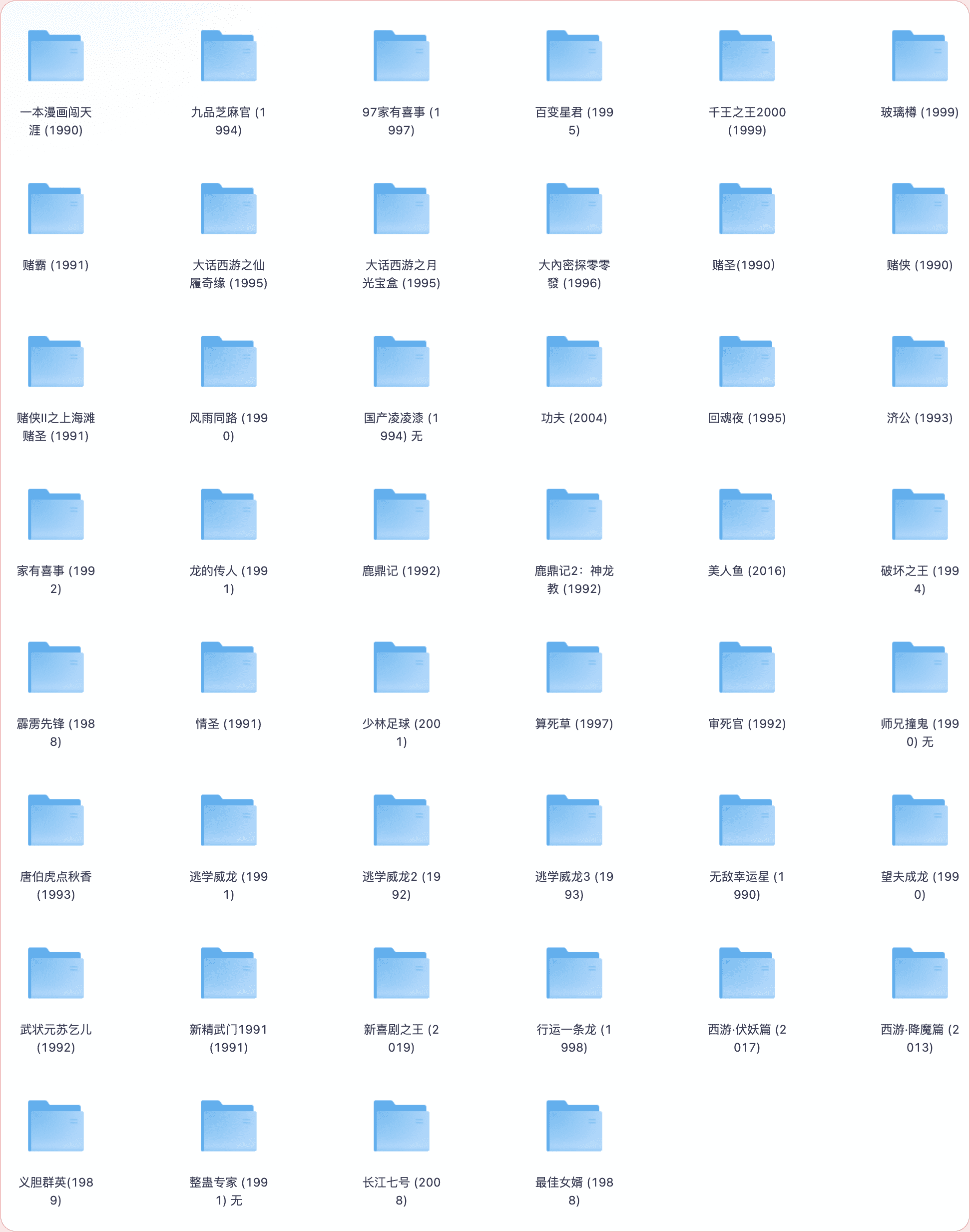Open the 大话西游之仙履奇缘 (1995) folder
This screenshot has height=1232, width=970.
coord(228,208)
